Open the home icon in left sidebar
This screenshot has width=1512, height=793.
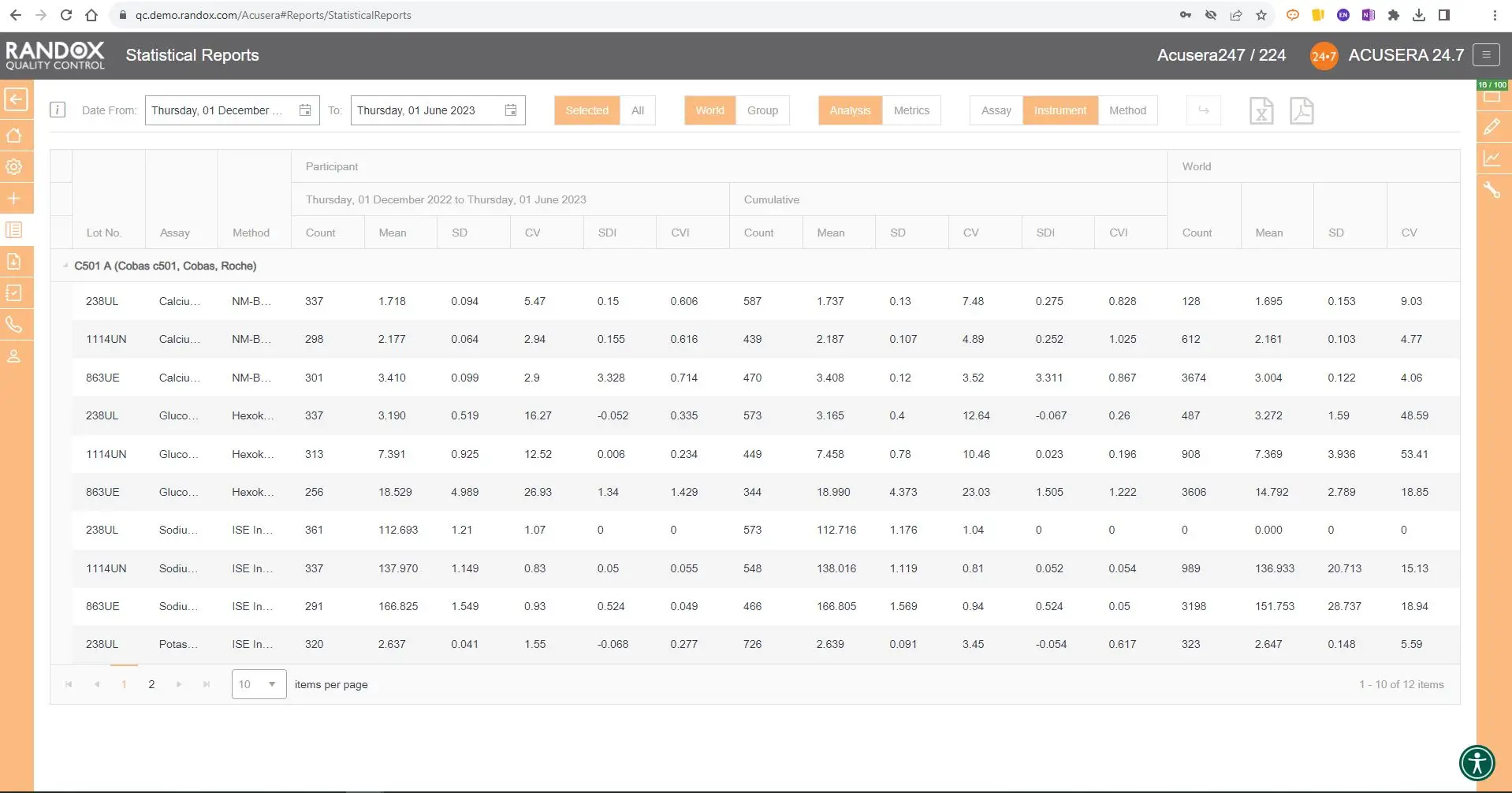click(x=14, y=136)
